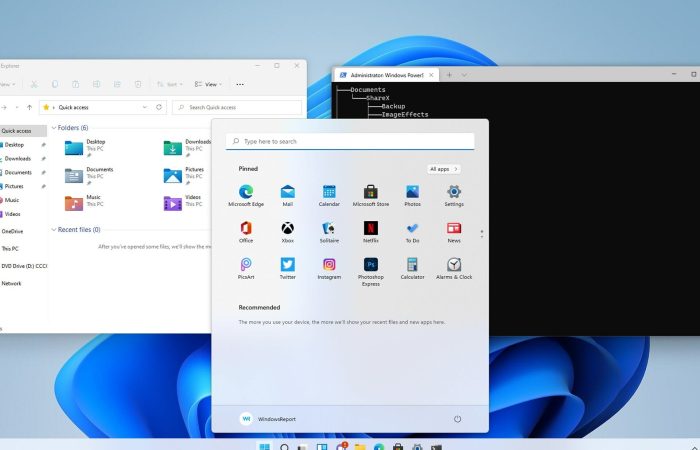Open Alarms & Clock app
Screen dimensions: 700x450
454,269
